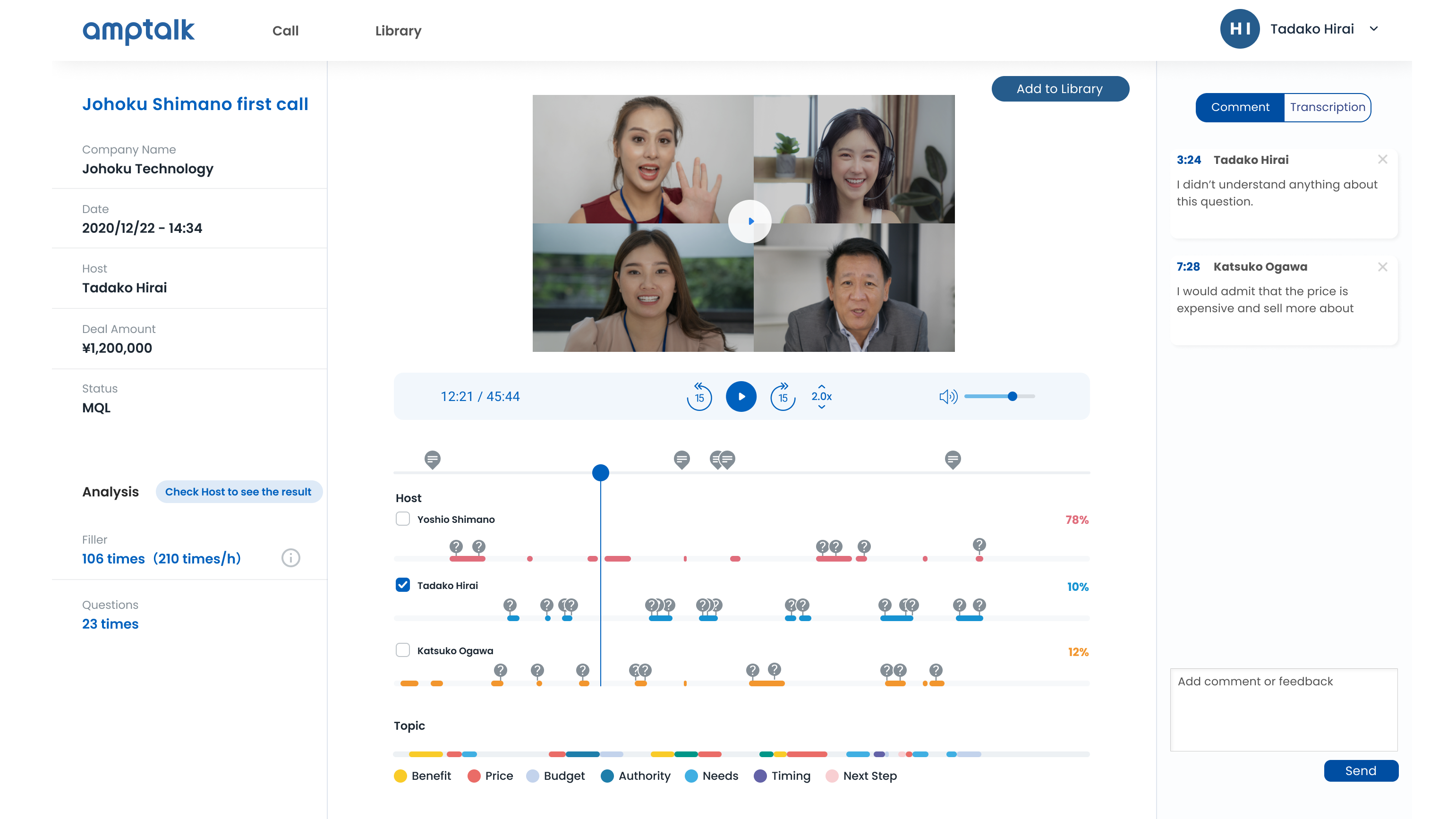Decrease playback speed with down chevron

point(822,407)
